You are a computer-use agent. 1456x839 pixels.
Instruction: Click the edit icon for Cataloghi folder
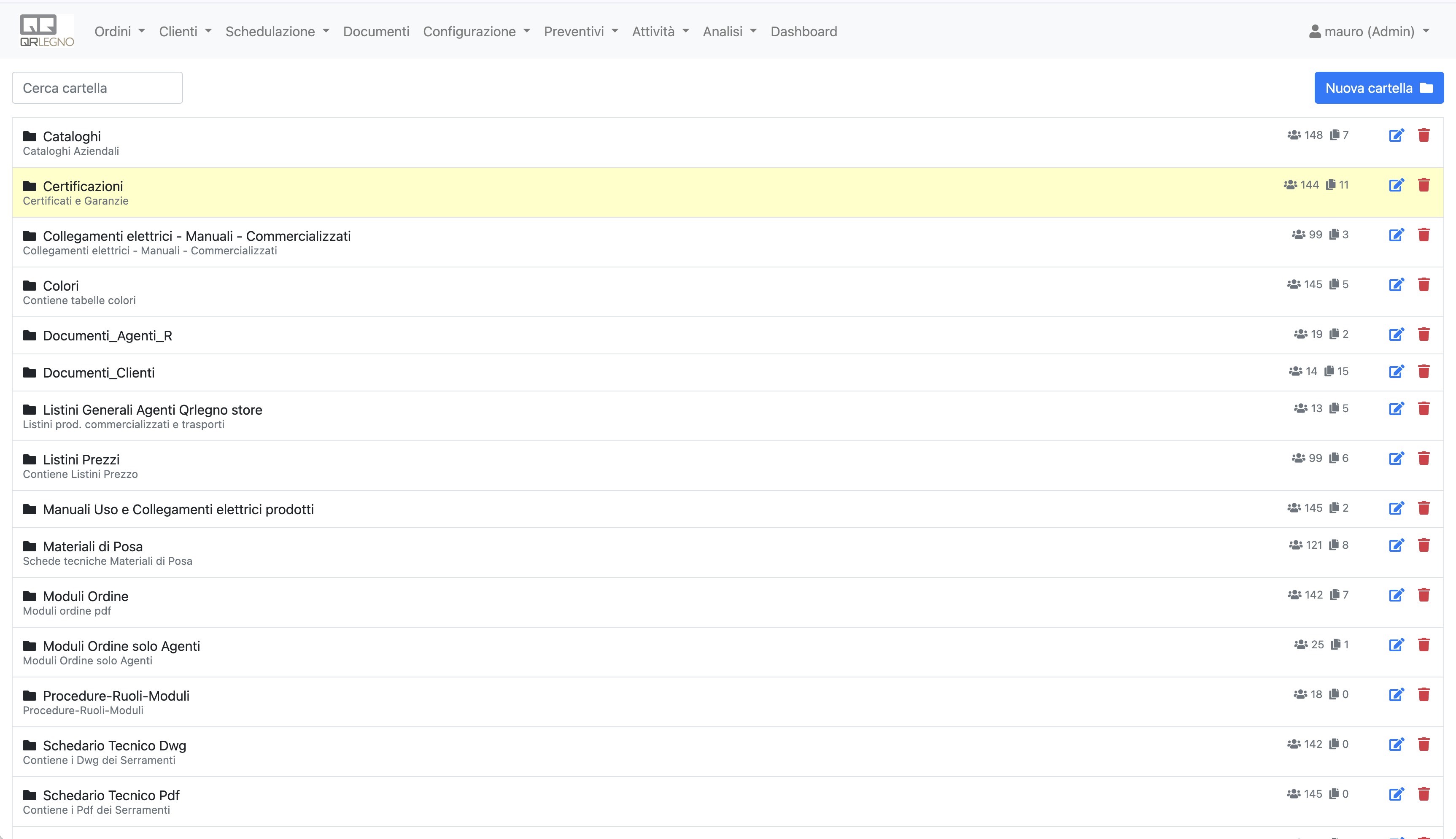tap(1396, 135)
